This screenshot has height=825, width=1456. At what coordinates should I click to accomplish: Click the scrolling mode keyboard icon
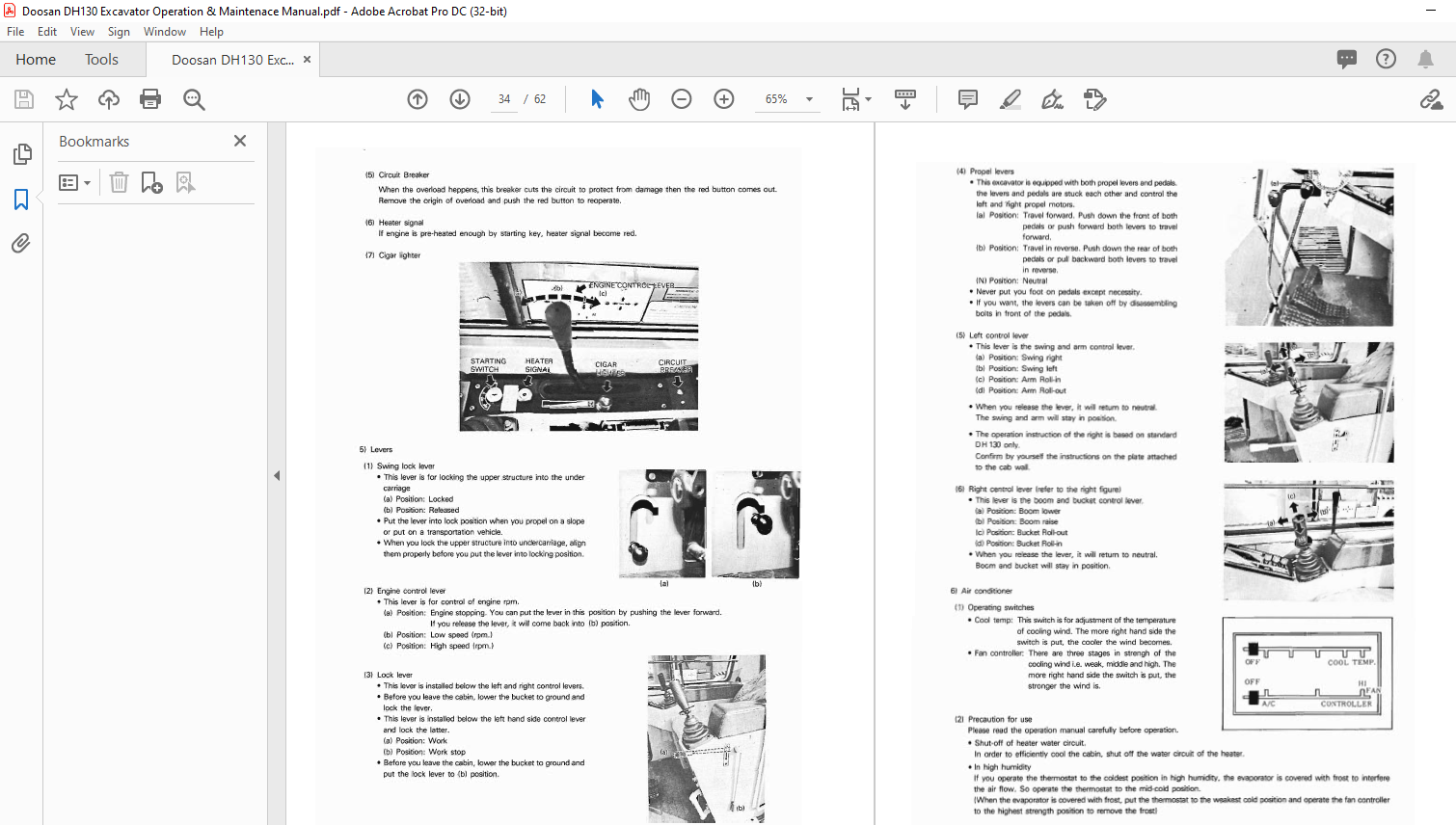coord(905,99)
